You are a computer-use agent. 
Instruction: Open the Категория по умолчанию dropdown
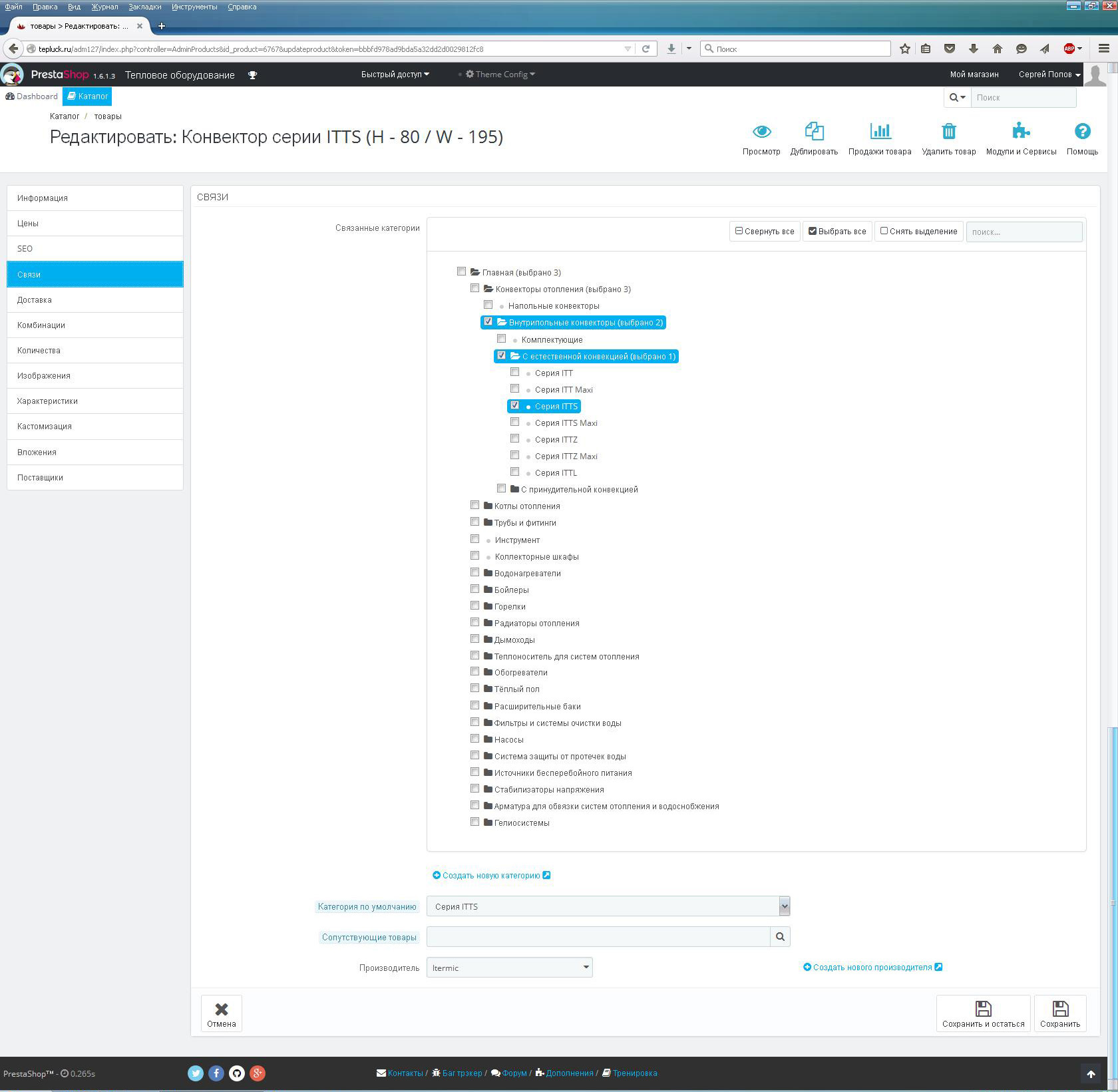(x=608, y=906)
